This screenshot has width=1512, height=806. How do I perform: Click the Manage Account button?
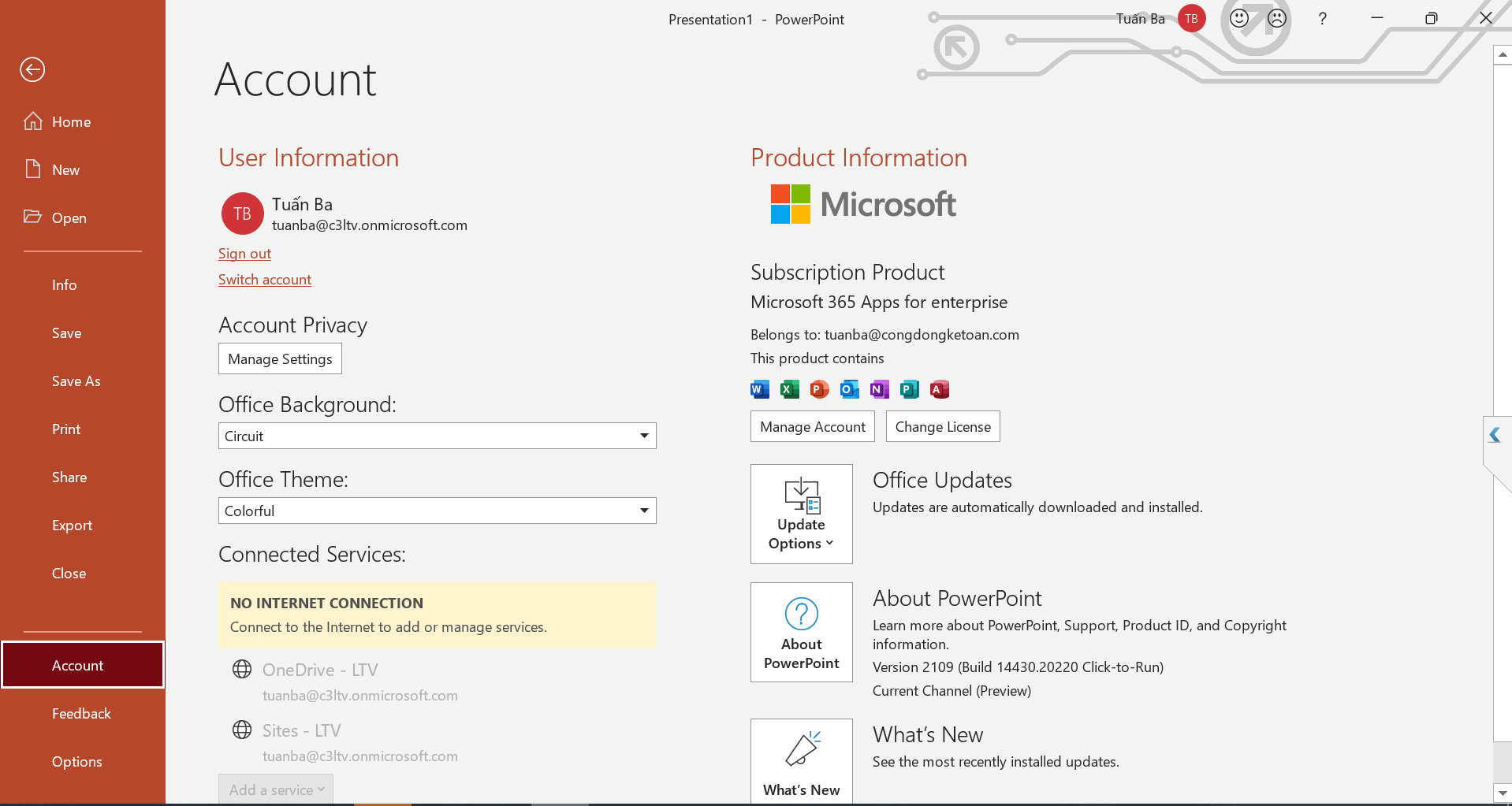point(813,426)
